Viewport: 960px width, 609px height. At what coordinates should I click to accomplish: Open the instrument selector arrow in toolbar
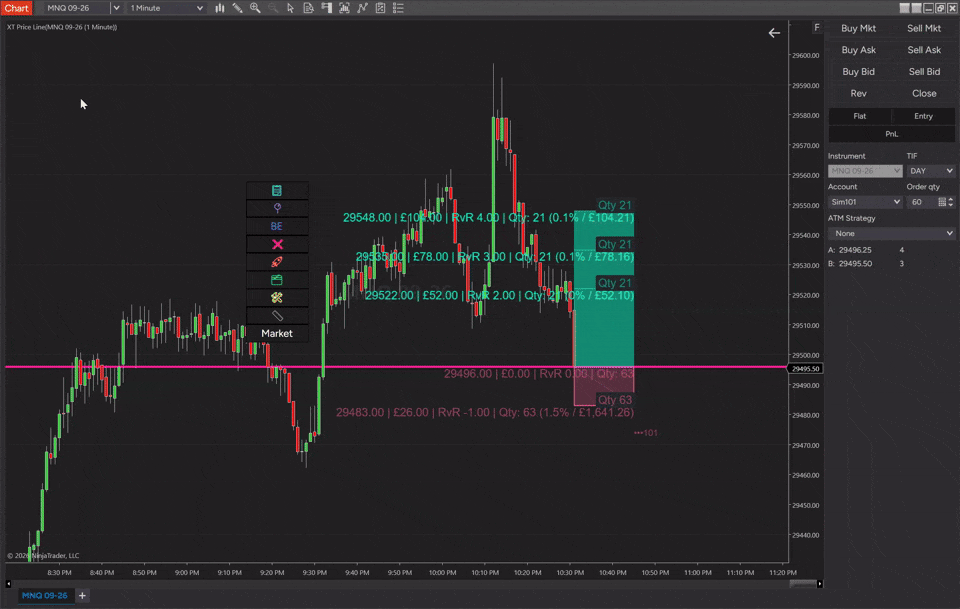(116, 8)
